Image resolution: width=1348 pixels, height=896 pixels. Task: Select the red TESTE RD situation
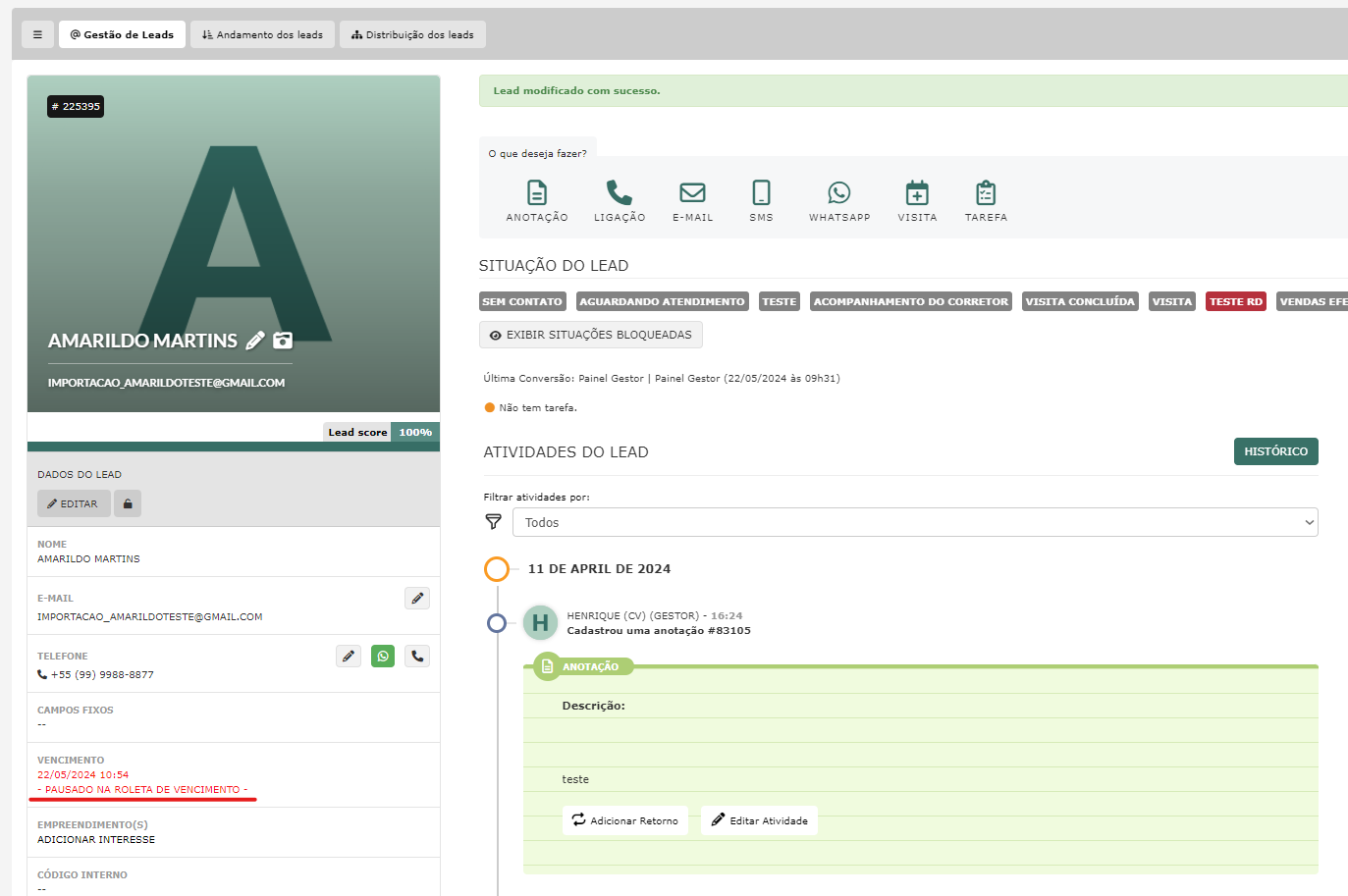click(1236, 301)
